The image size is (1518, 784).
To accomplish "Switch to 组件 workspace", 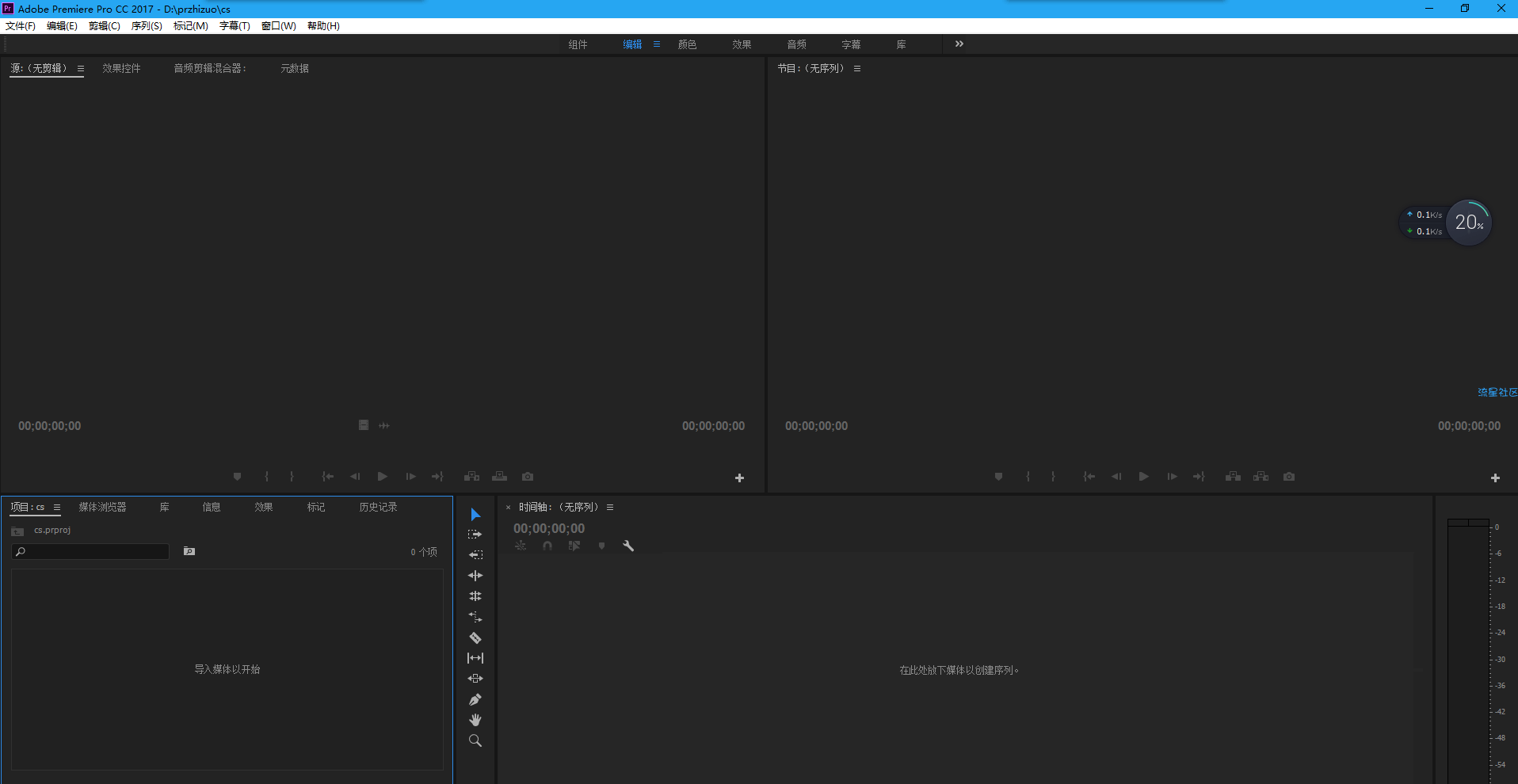I will coord(578,44).
